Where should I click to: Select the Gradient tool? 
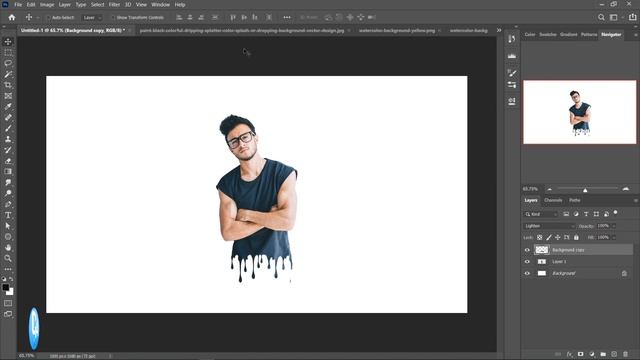pyautogui.click(x=8, y=171)
